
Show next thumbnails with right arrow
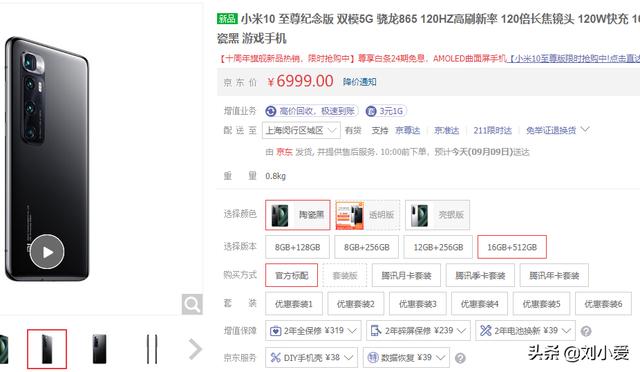coord(195,349)
